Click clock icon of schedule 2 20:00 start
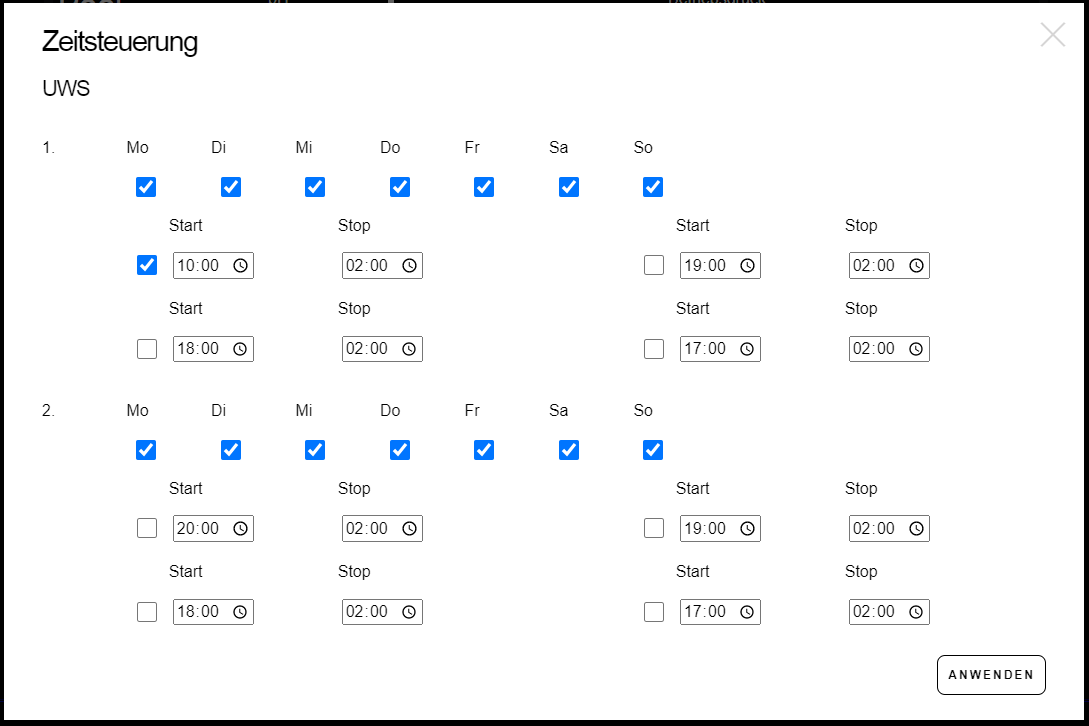Viewport: 1089px width, 726px height. [240, 529]
